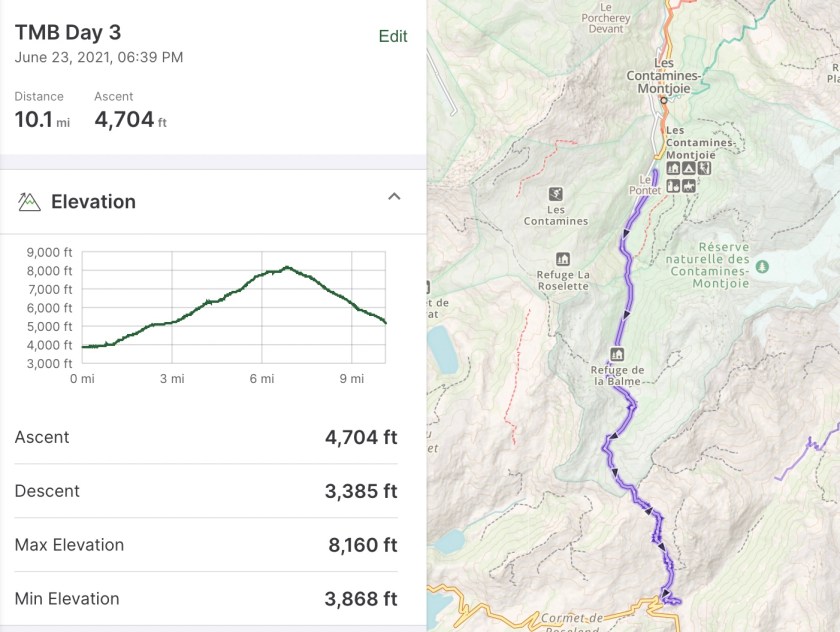Click the Elevation section header title

point(93,202)
